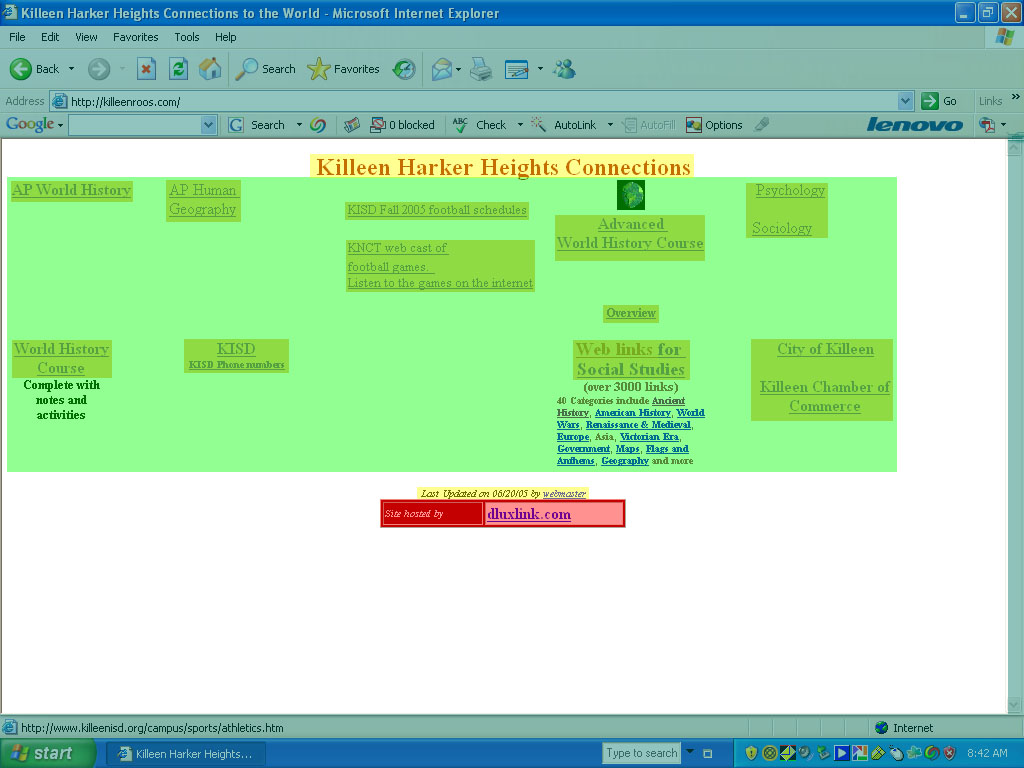Open the View menu

pos(86,37)
